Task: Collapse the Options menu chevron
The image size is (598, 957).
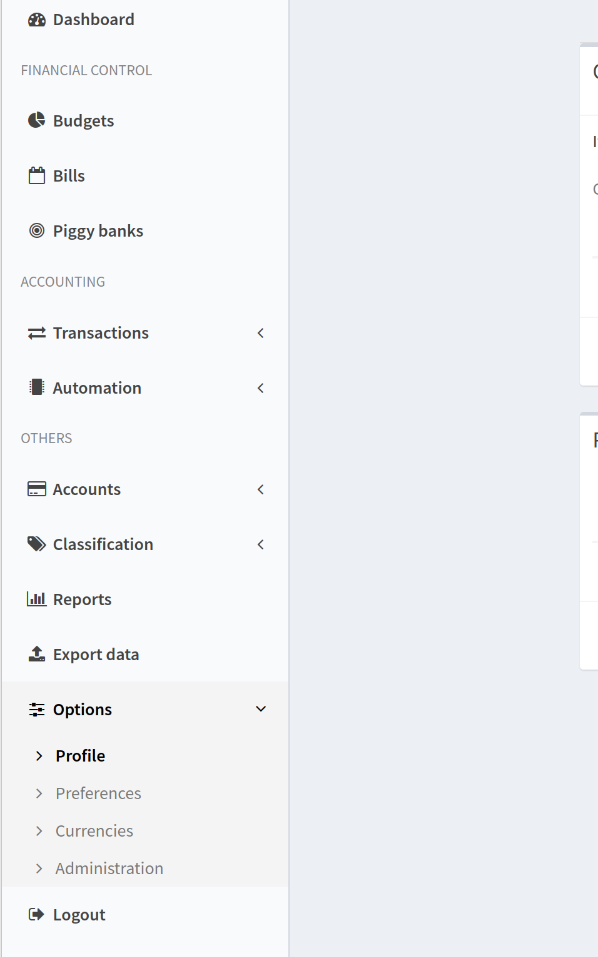Action: pos(261,709)
